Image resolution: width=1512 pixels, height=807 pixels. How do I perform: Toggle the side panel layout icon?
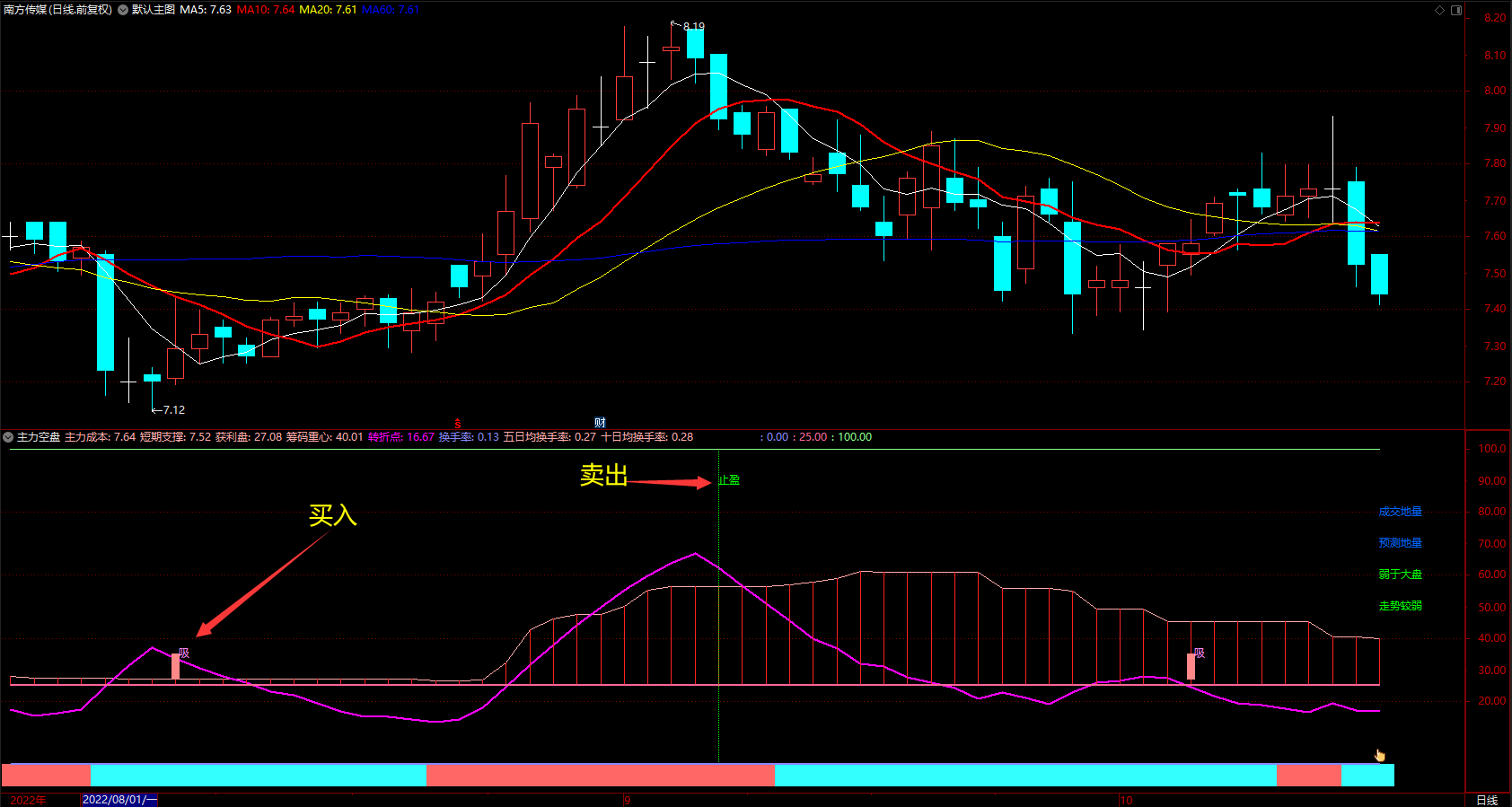point(1456,10)
